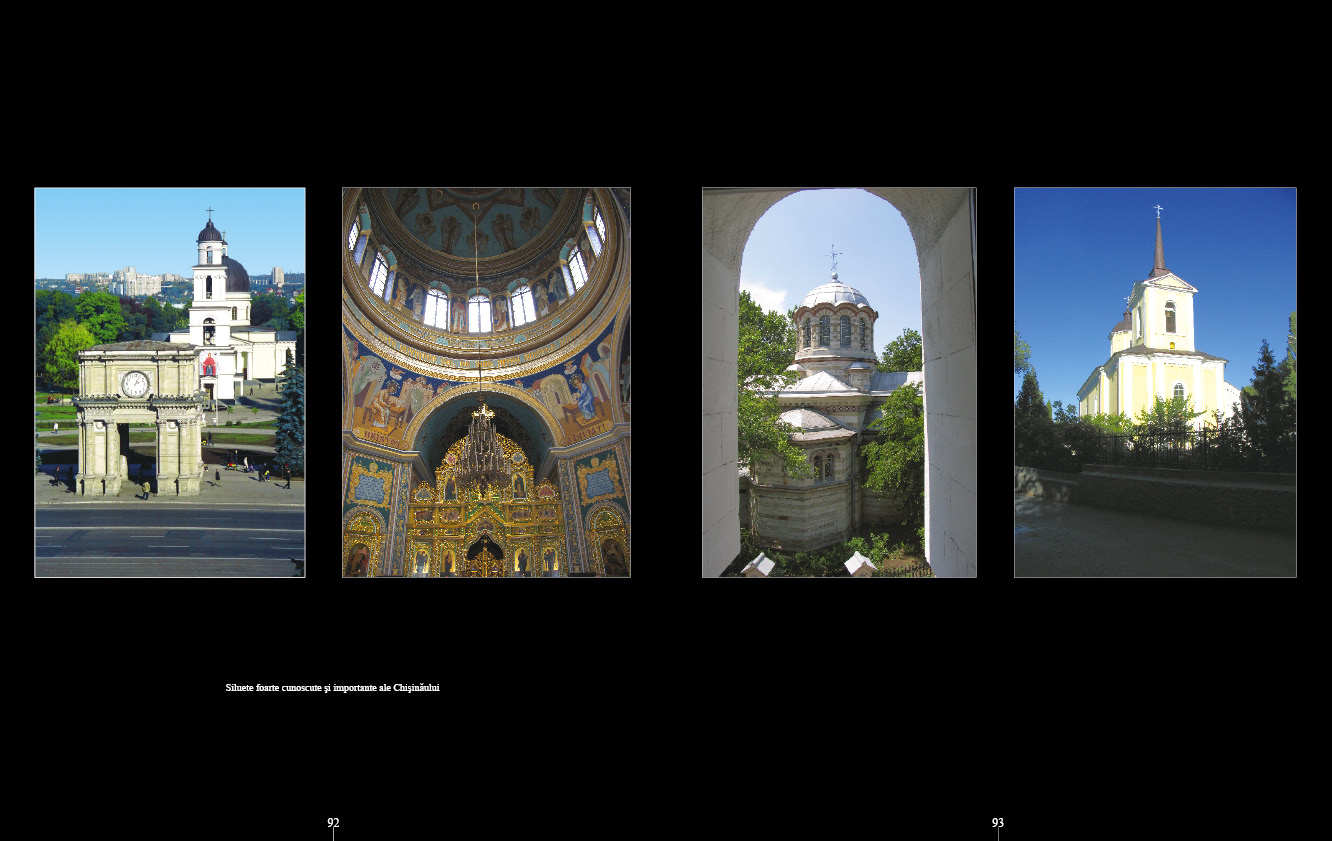This screenshot has width=1332, height=841.
Task: Click the caption 'Siluete foarte cunoscute'
Action: (332, 688)
